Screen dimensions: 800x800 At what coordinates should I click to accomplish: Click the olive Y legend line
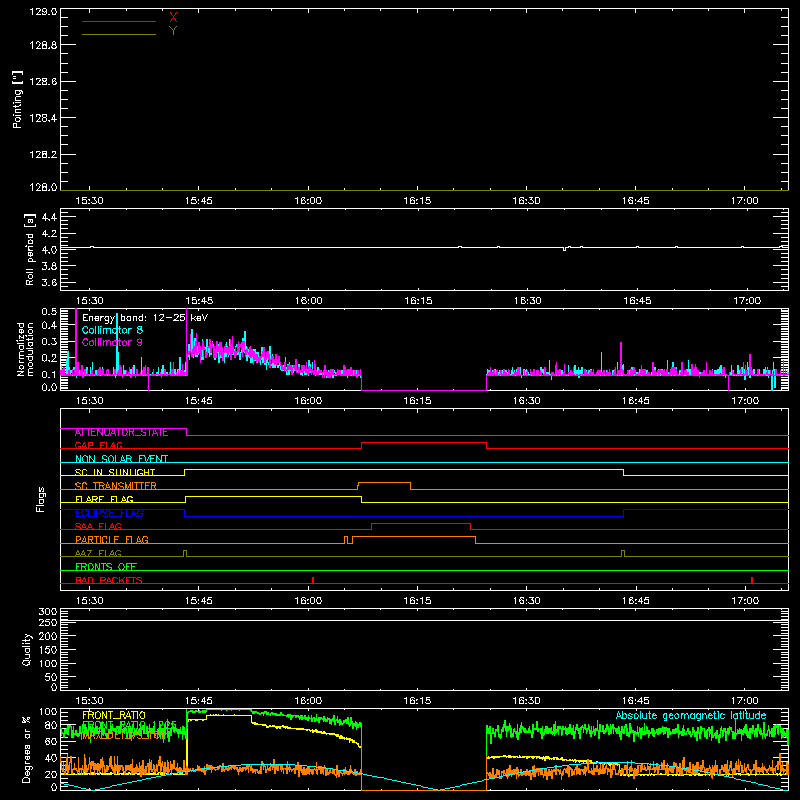pos(119,35)
